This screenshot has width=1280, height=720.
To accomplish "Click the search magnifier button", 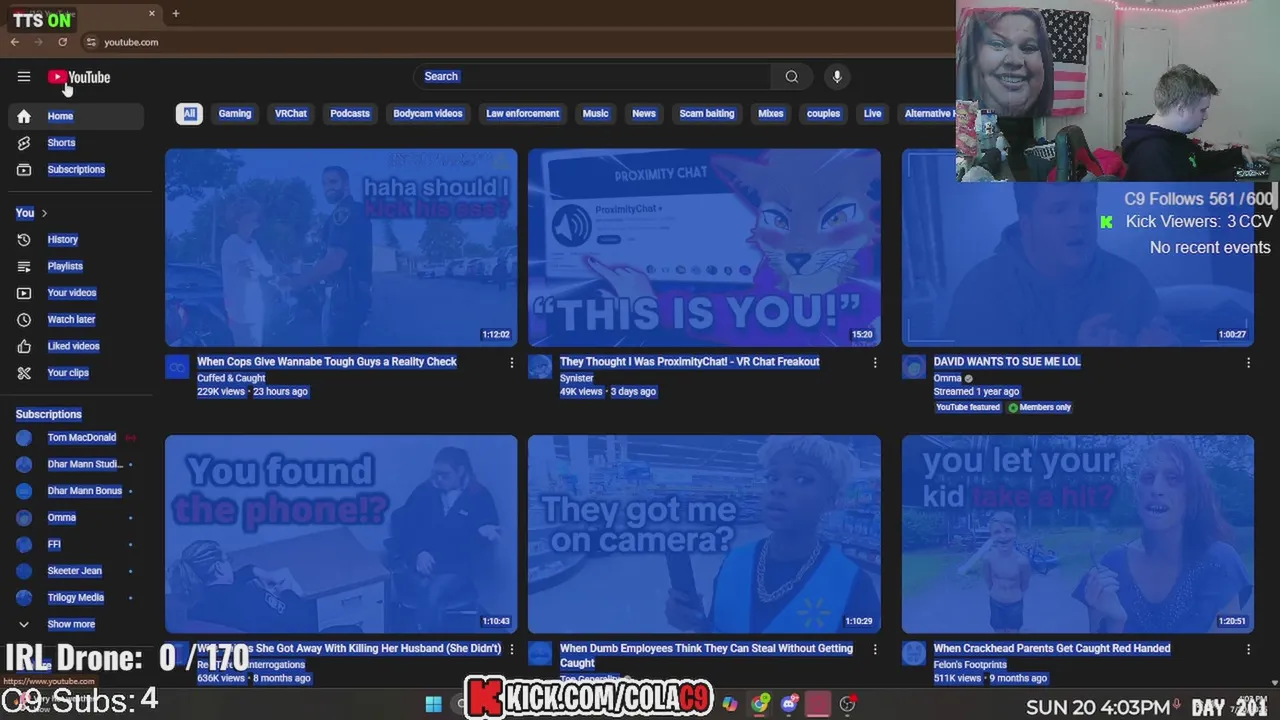I will click(791, 76).
